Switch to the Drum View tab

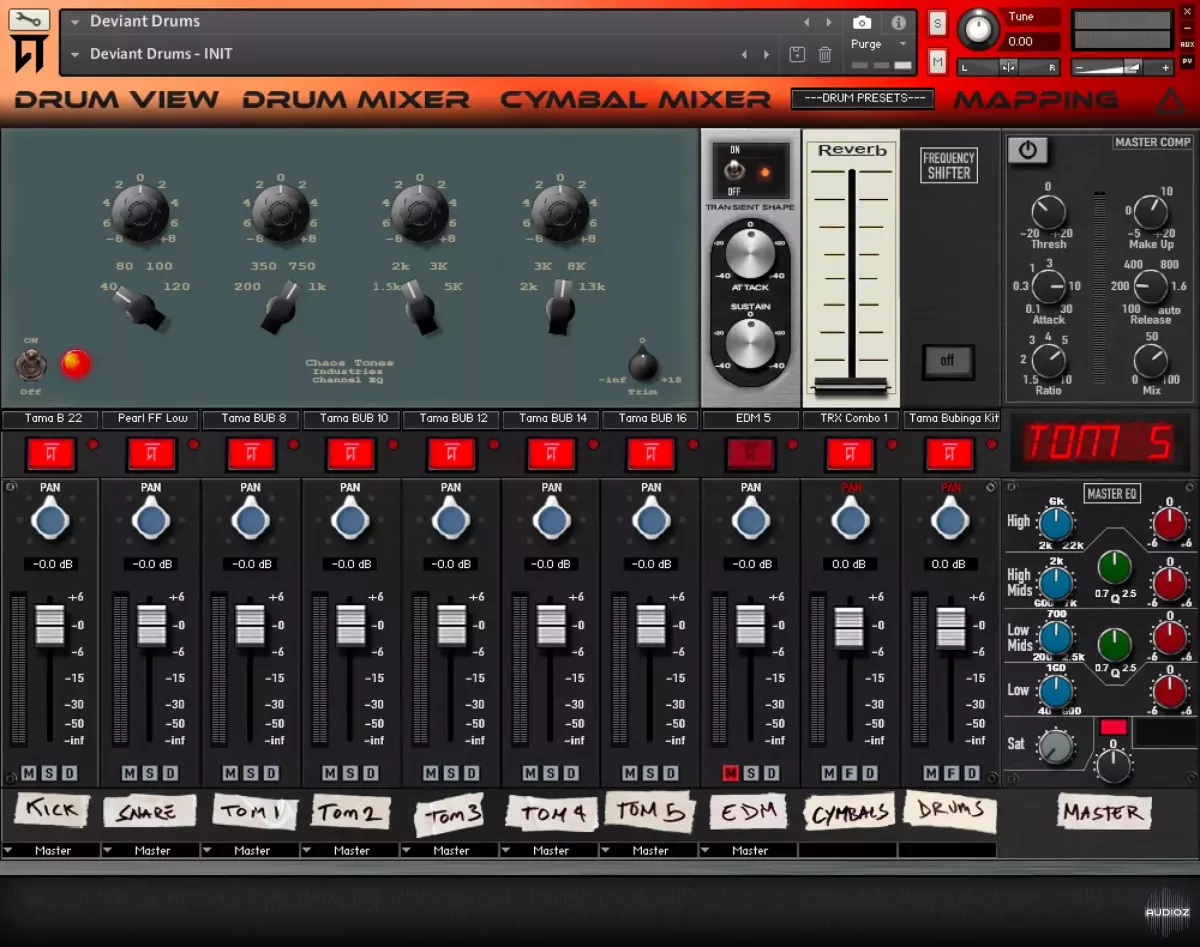click(116, 100)
